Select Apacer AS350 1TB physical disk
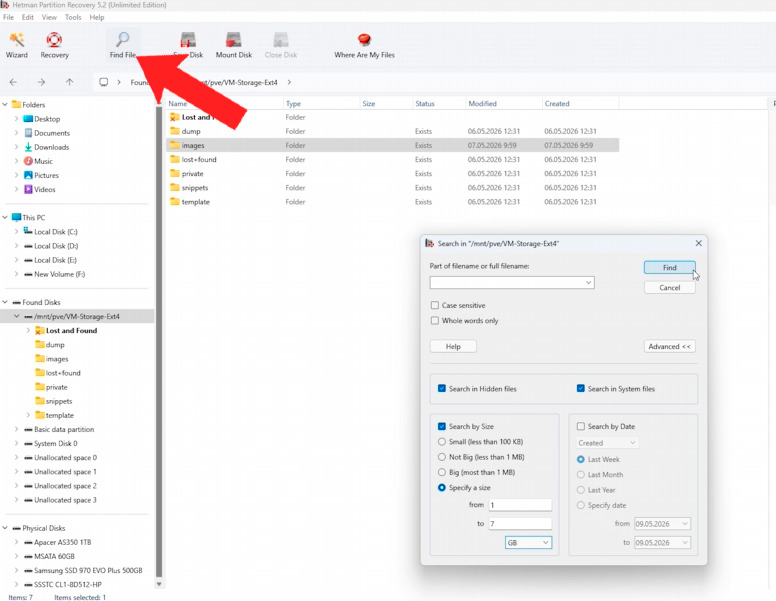 click(x=57, y=543)
